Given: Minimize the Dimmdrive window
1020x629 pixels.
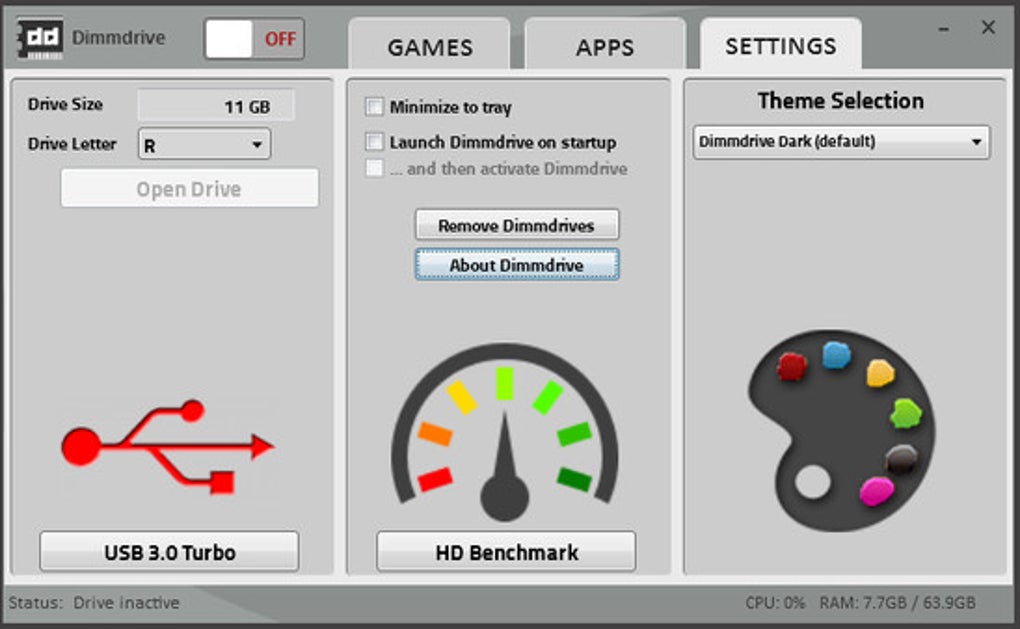Looking at the screenshot, I should tap(943, 29).
